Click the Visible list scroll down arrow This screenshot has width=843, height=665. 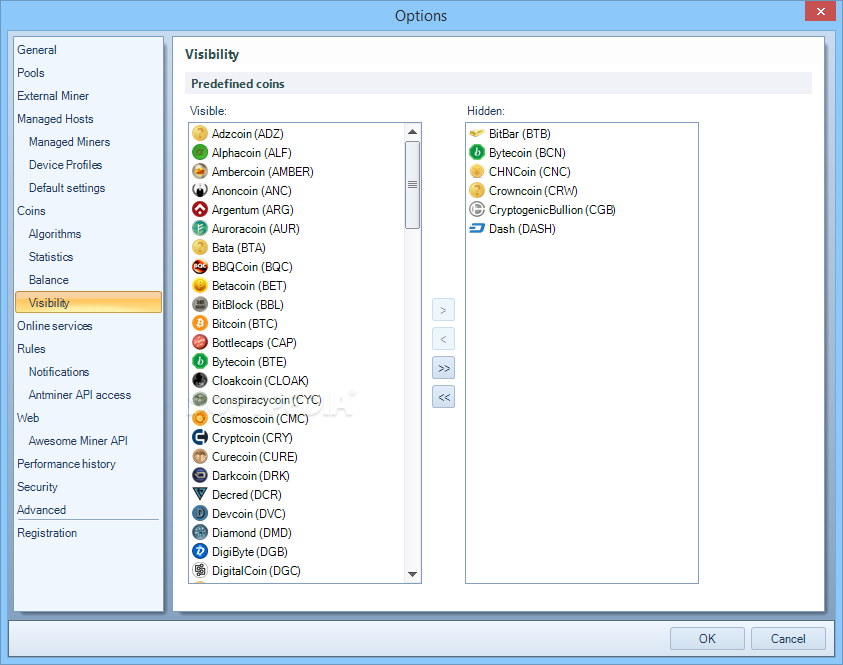pyautogui.click(x=412, y=574)
